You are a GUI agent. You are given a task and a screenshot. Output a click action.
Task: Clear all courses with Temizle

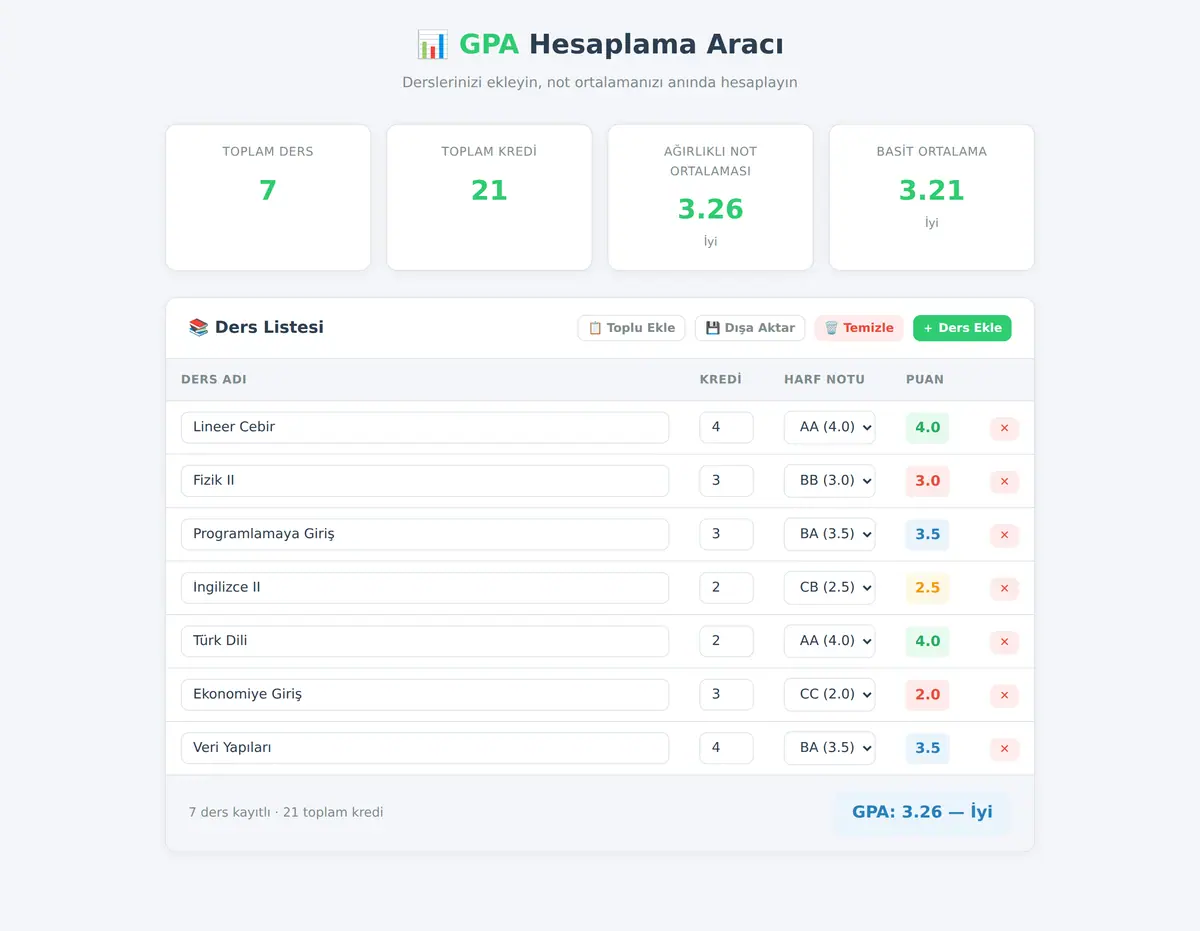point(859,328)
